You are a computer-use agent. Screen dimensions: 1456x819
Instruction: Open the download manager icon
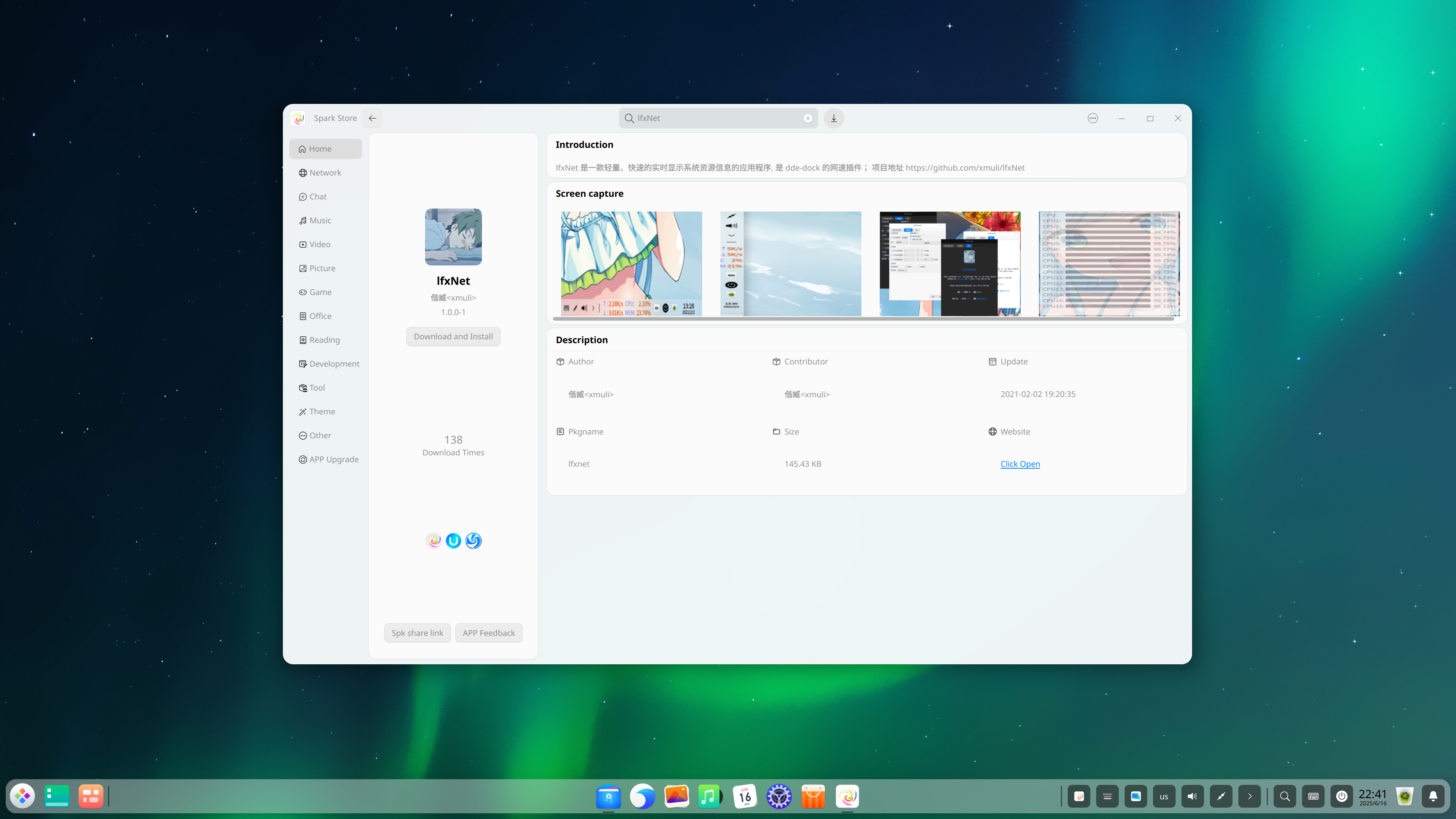click(x=834, y=118)
